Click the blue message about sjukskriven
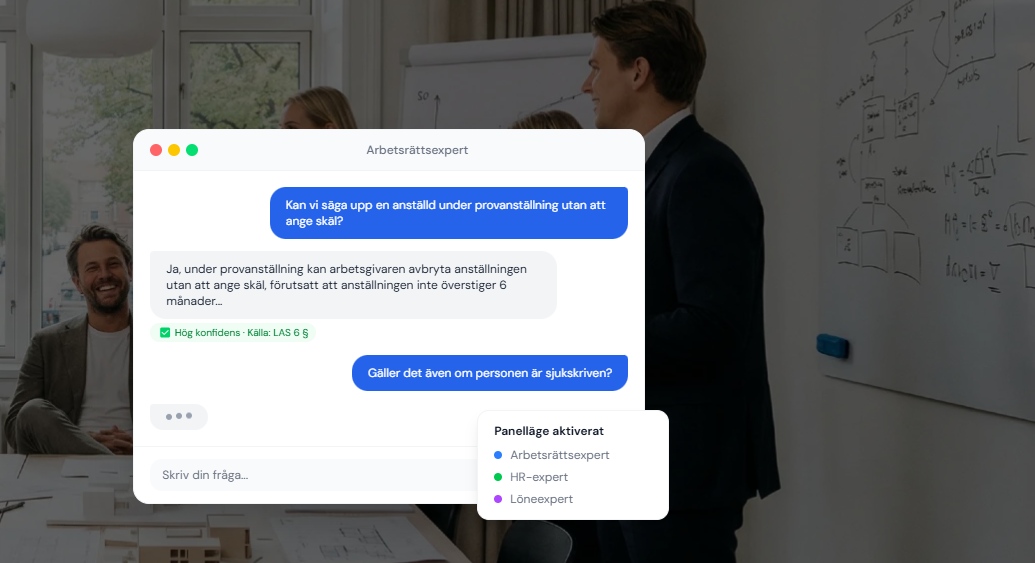The width and height of the screenshot is (1035, 563). (490, 373)
